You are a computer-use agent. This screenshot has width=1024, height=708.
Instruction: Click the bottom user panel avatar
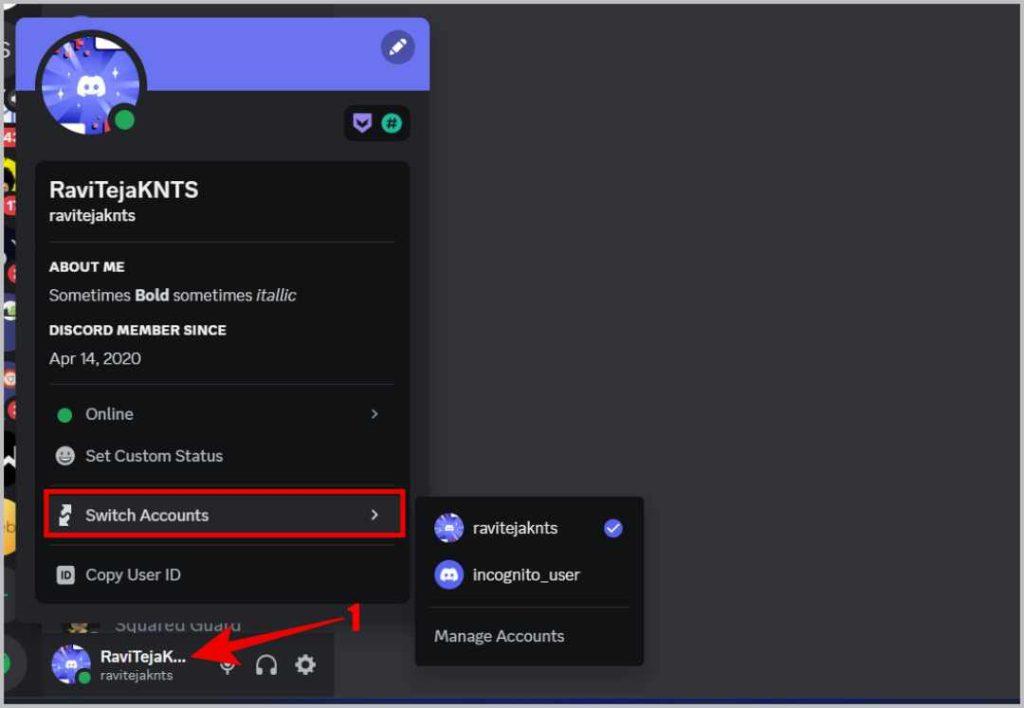[x=71, y=665]
